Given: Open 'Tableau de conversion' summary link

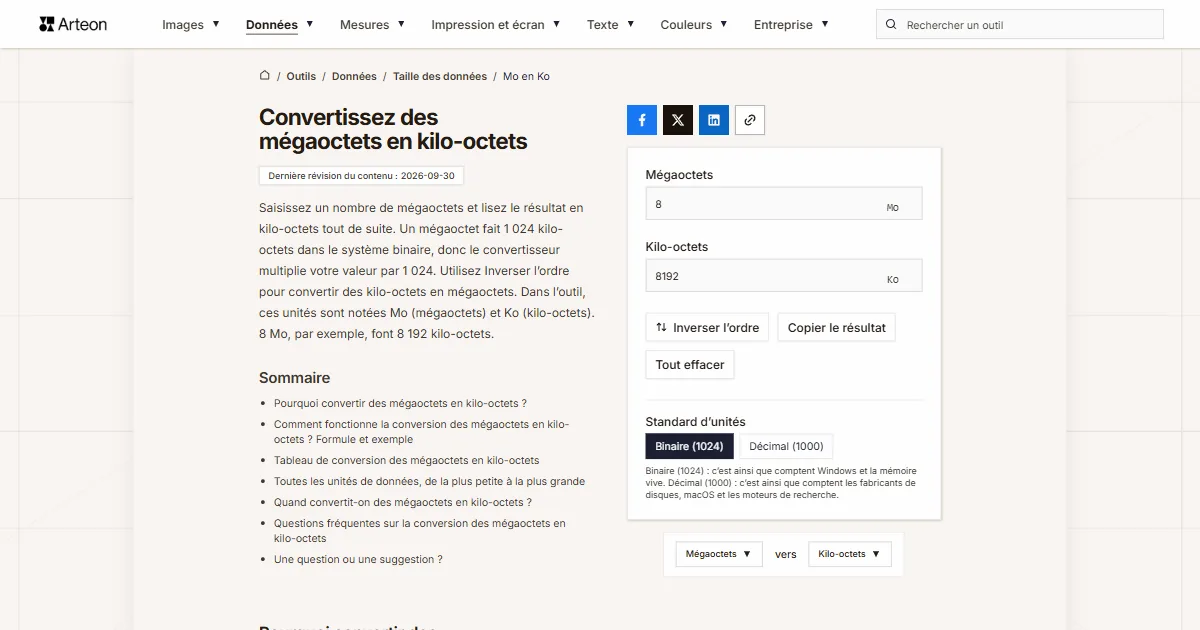Looking at the screenshot, I should [407, 461].
